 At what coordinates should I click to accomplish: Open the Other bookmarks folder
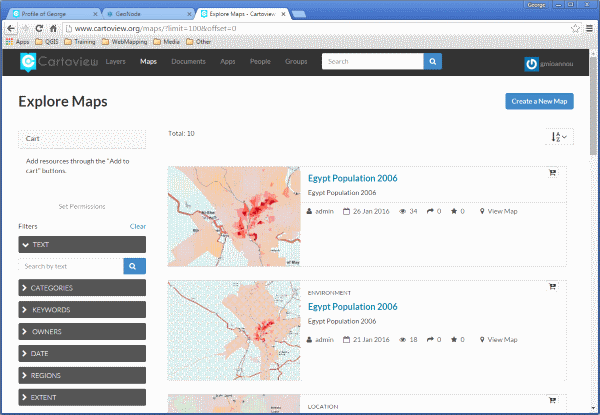click(x=199, y=42)
